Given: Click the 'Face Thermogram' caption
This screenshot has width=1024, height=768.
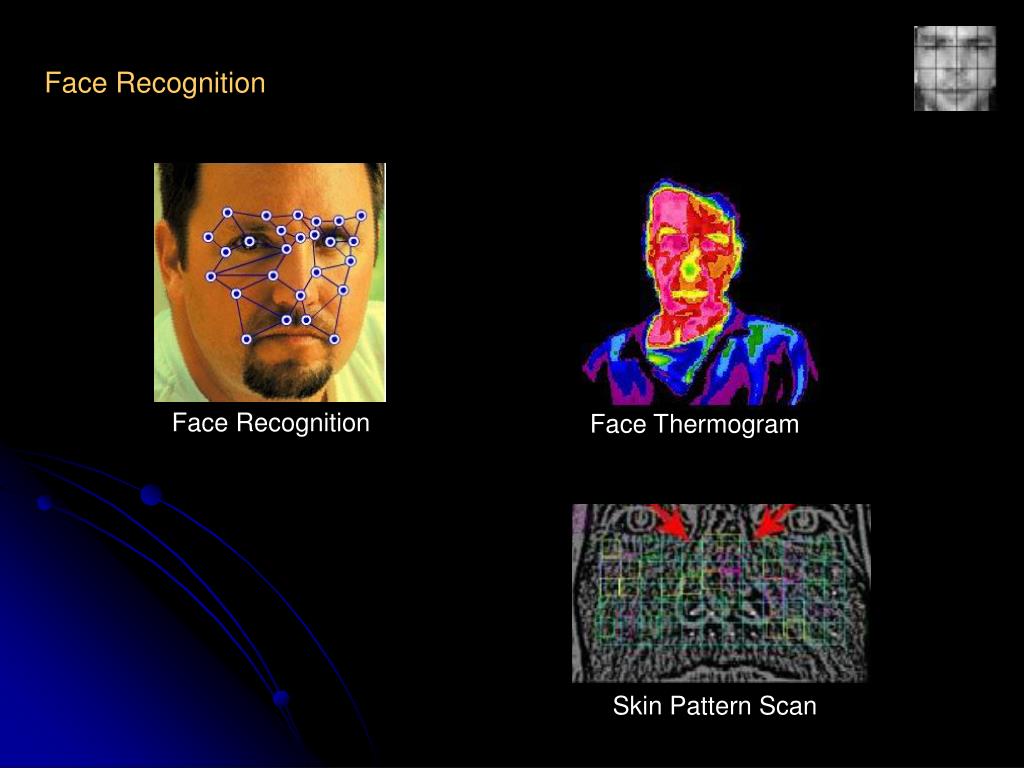Looking at the screenshot, I should 695,424.
